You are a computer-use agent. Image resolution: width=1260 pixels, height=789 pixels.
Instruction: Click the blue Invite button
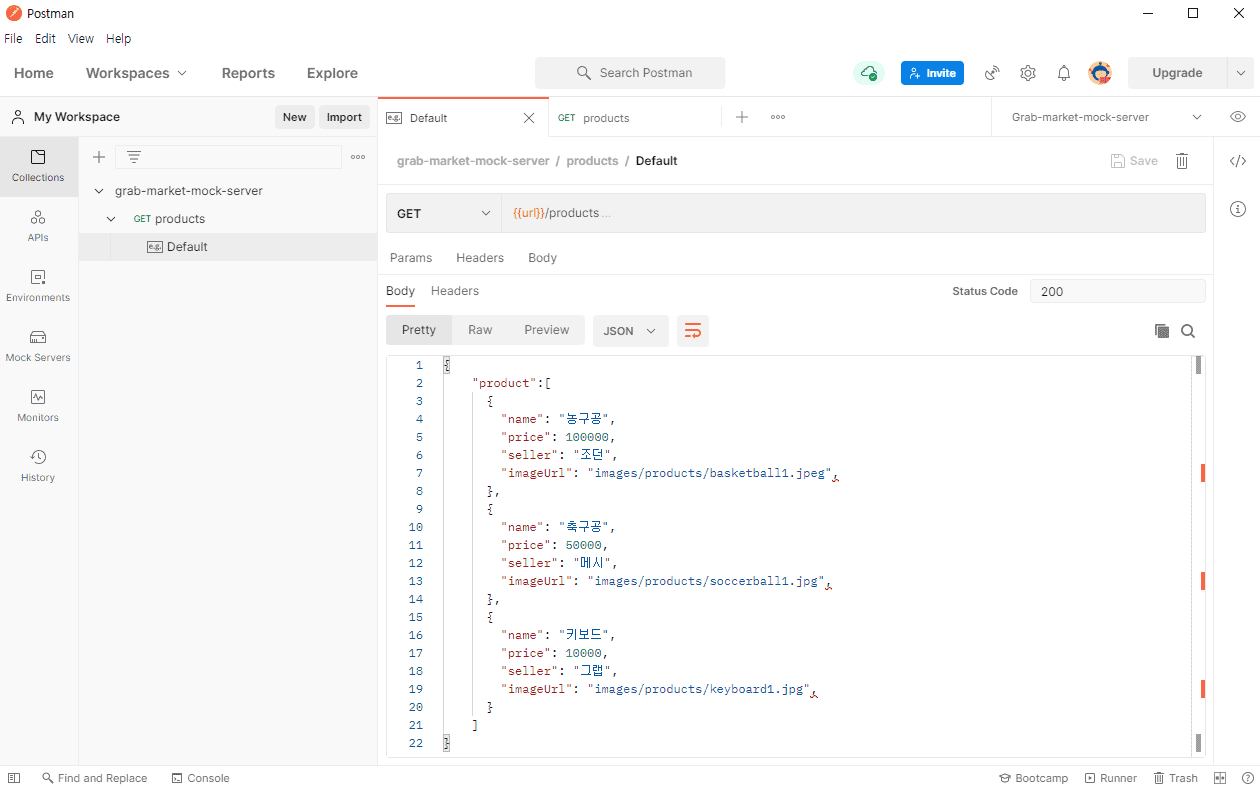tap(932, 73)
